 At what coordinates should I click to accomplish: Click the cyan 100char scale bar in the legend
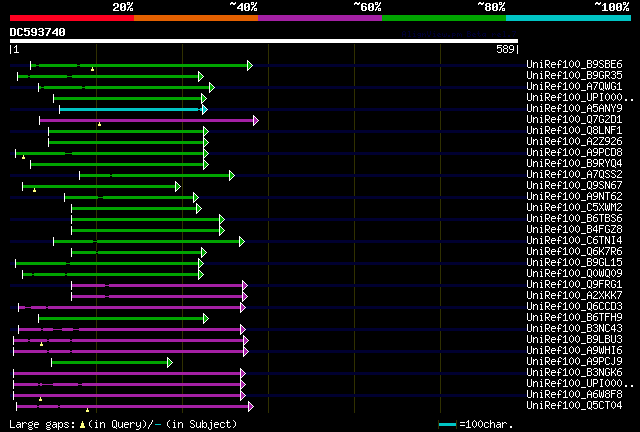(x=448, y=425)
